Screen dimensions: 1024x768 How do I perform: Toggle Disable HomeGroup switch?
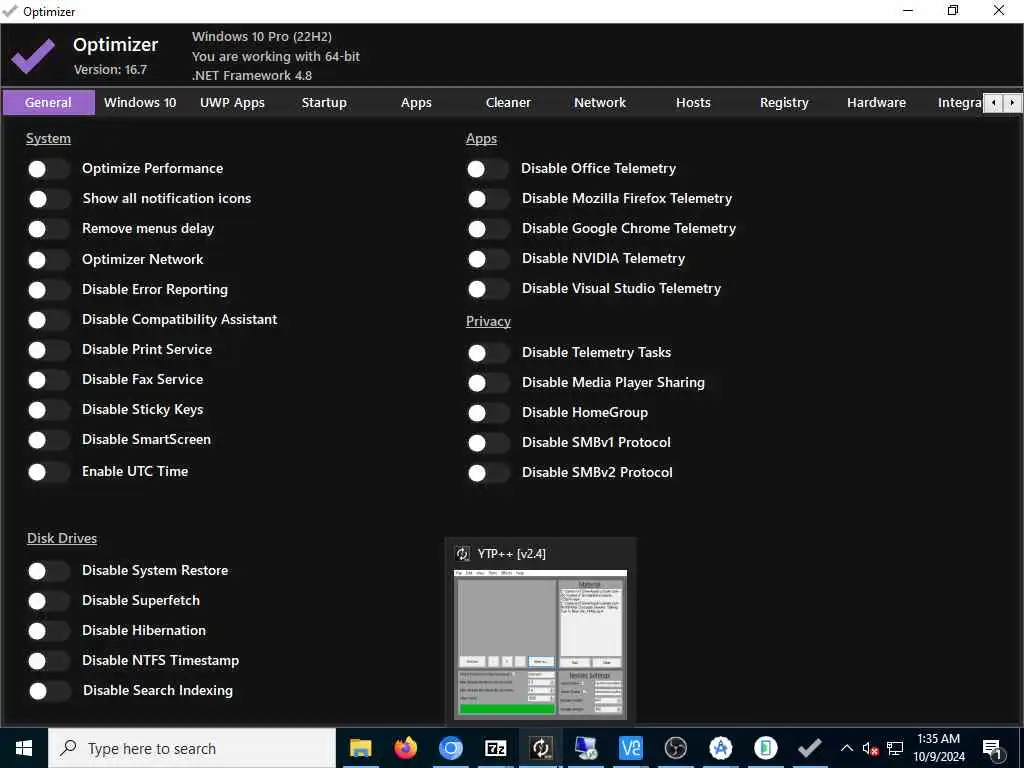tap(488, 413)
